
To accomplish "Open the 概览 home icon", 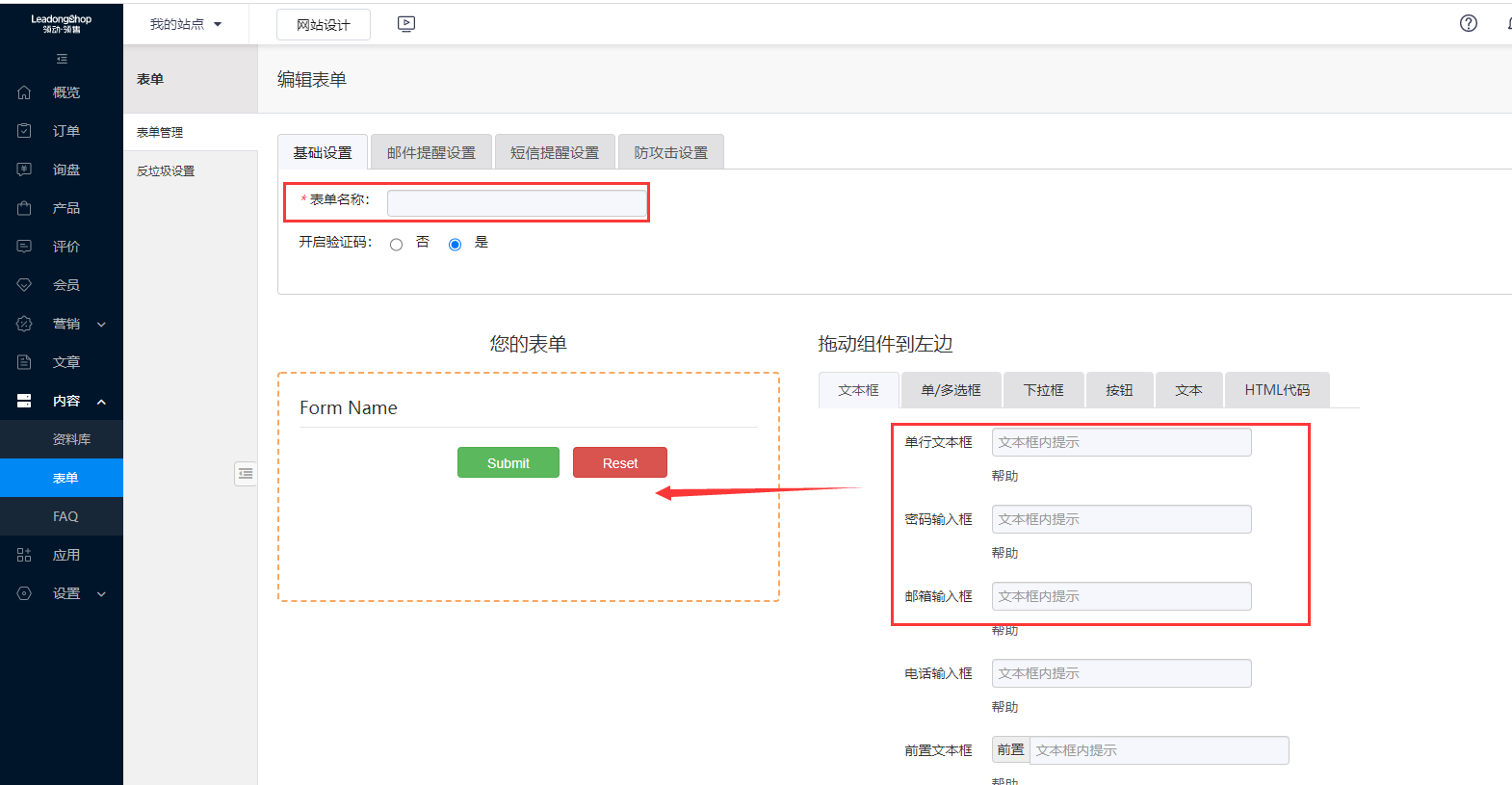I will pos(25,92).
